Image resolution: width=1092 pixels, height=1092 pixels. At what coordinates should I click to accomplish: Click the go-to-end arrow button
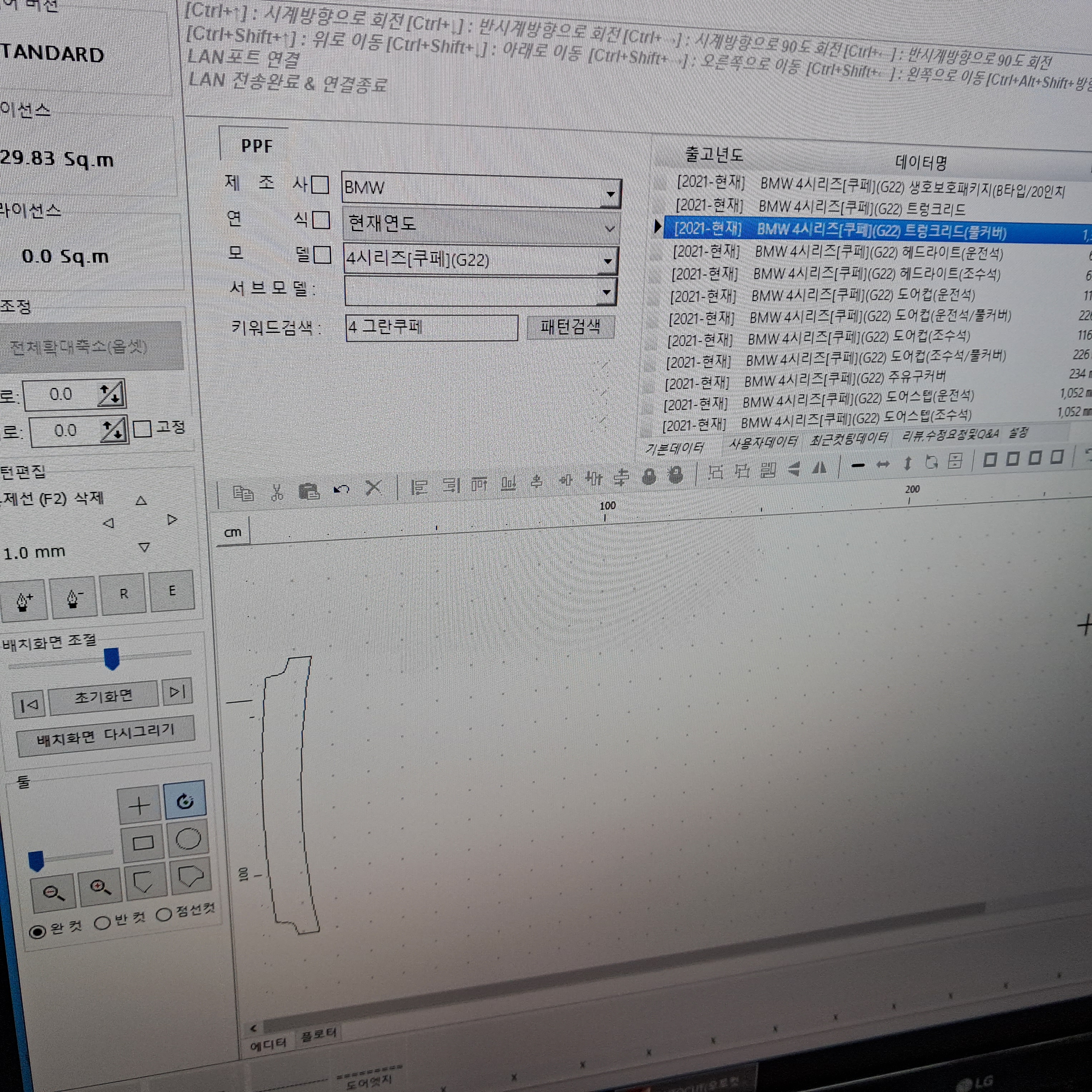tap(178, 691)
